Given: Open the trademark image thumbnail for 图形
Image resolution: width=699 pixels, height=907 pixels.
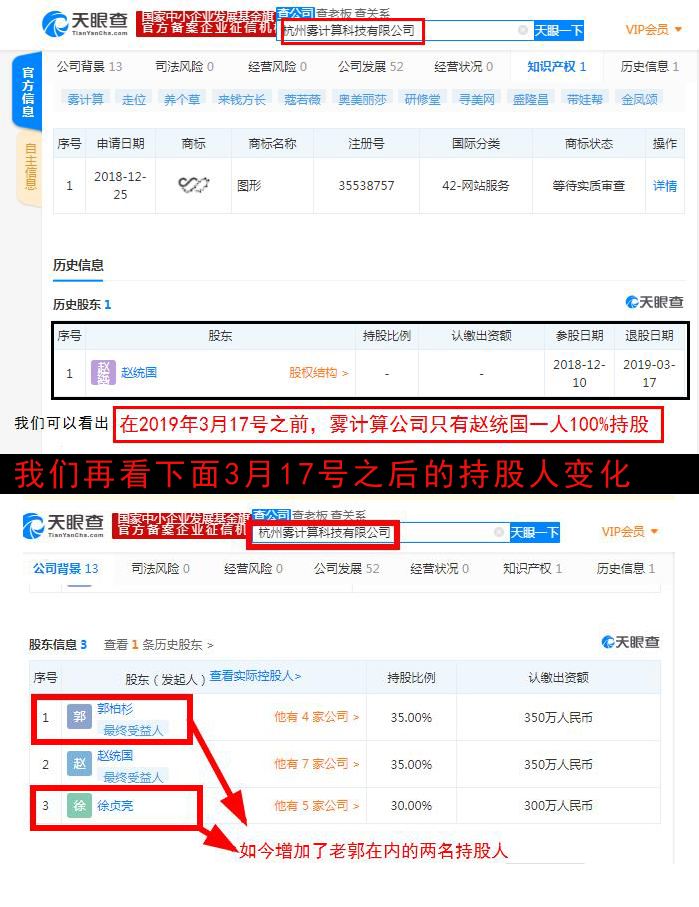Looking at the screenshot, I should pos(193,185).
